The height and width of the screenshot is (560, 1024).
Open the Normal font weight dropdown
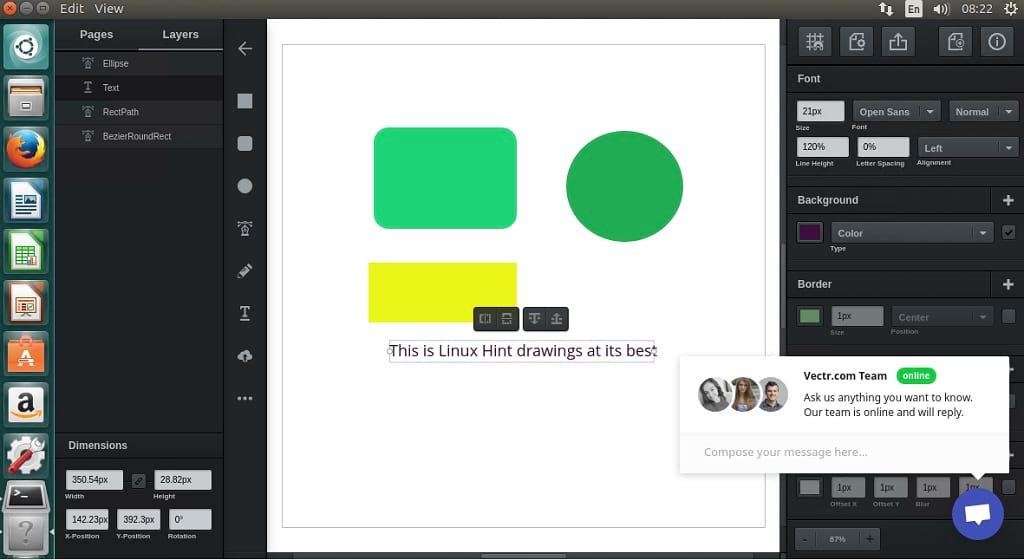[x=983, y=112]
